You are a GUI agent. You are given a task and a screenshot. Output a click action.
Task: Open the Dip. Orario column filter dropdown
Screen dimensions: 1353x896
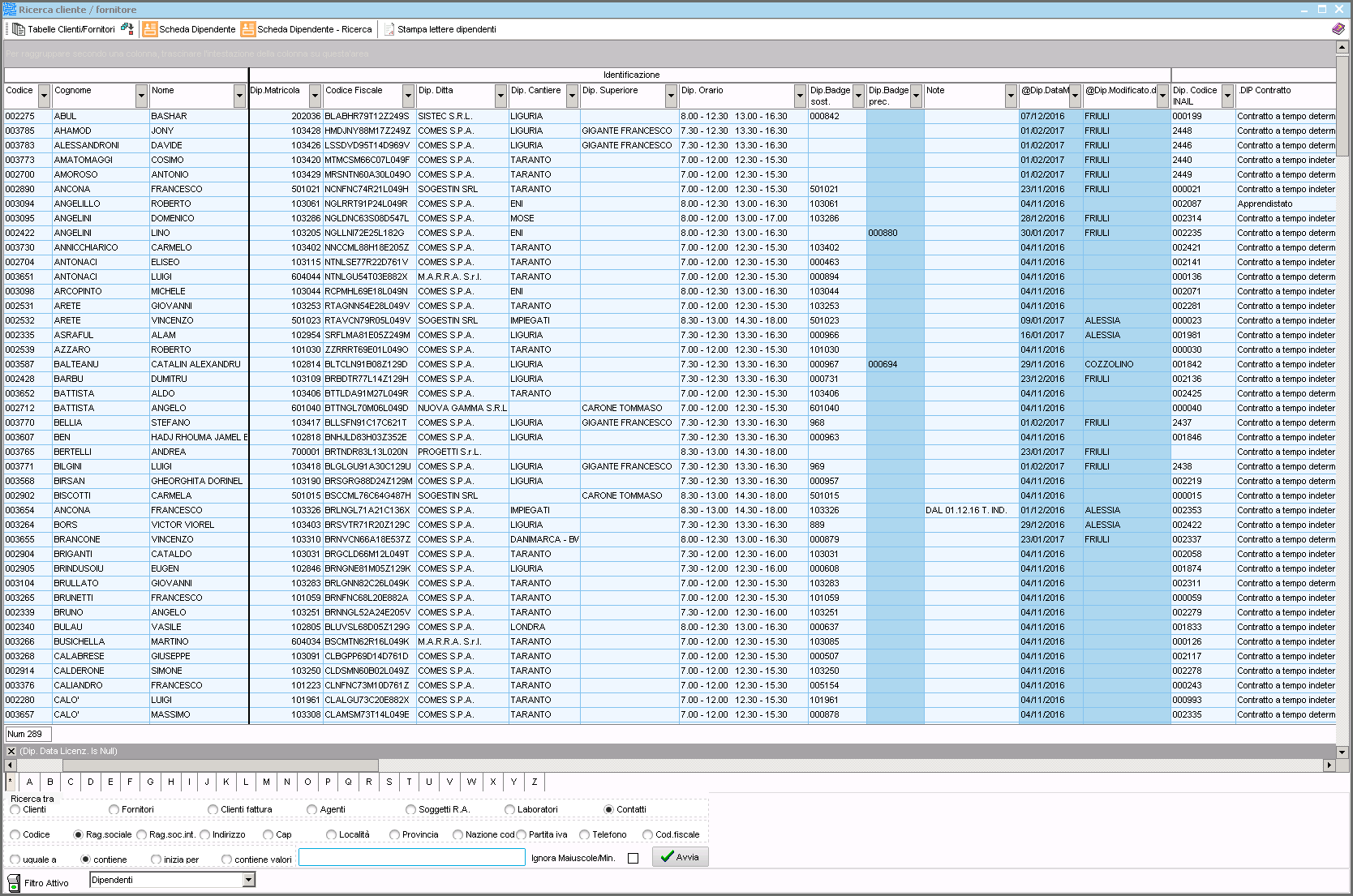[x=800, y=96]
